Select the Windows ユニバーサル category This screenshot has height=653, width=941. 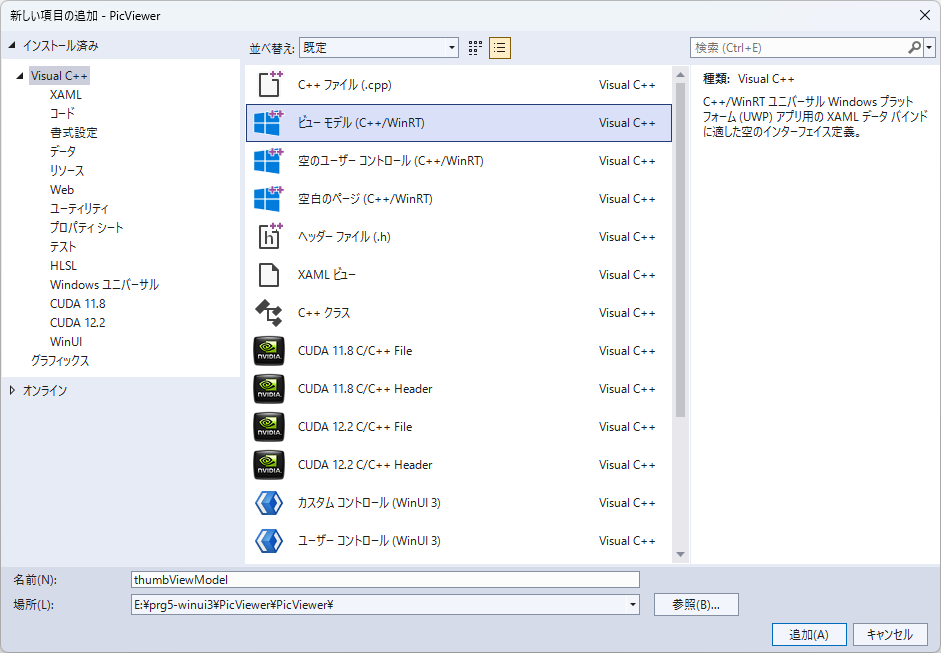[x=104, y=285]
